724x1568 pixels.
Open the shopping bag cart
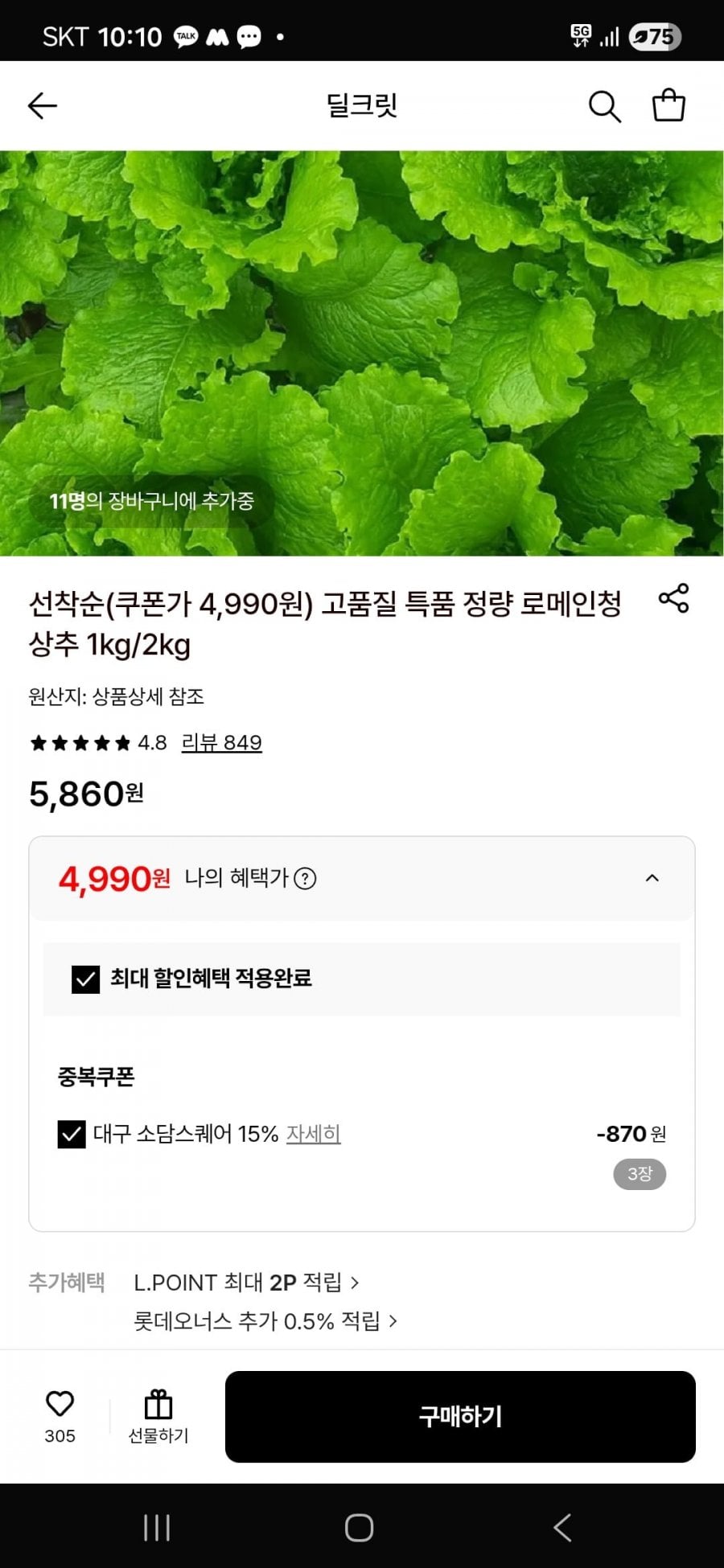(668, 105)
